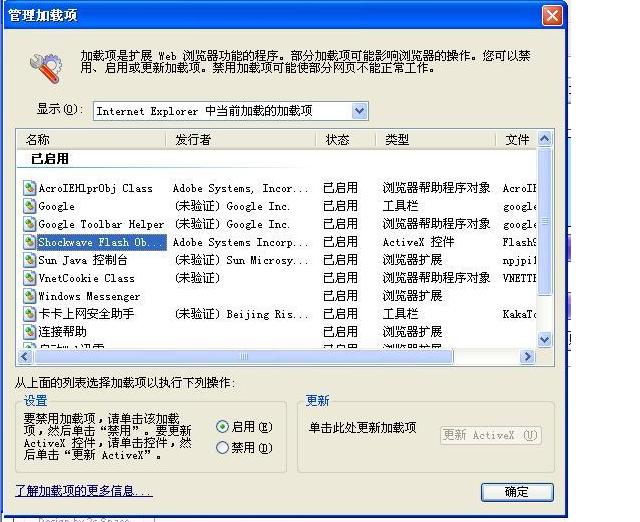
Task: Click the AcroIEHlprObj Class add-on icon
Action: [x=29, y=188]
